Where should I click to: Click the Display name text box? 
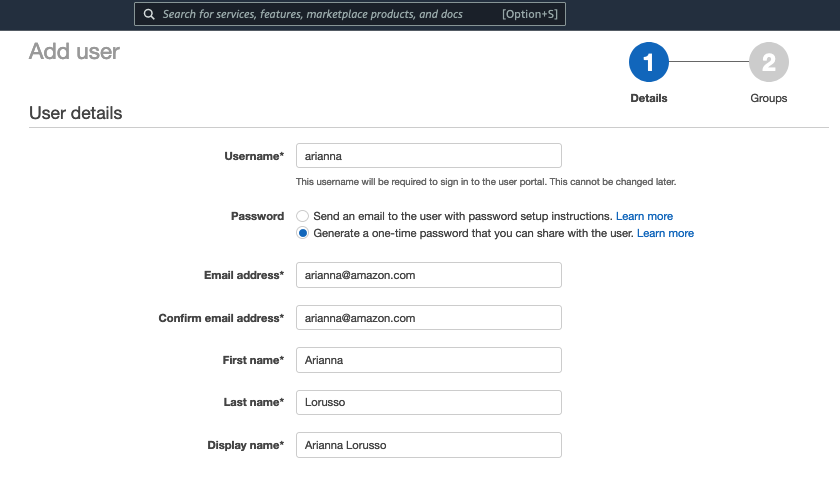click(x=428, y=445)
